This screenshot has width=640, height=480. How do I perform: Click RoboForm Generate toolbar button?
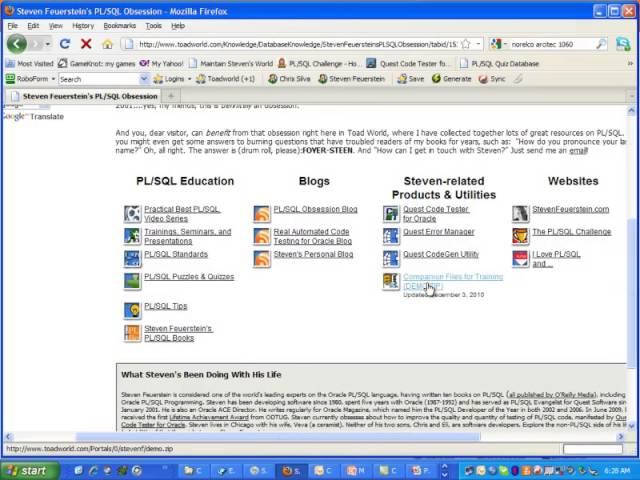tap(451, 79)
